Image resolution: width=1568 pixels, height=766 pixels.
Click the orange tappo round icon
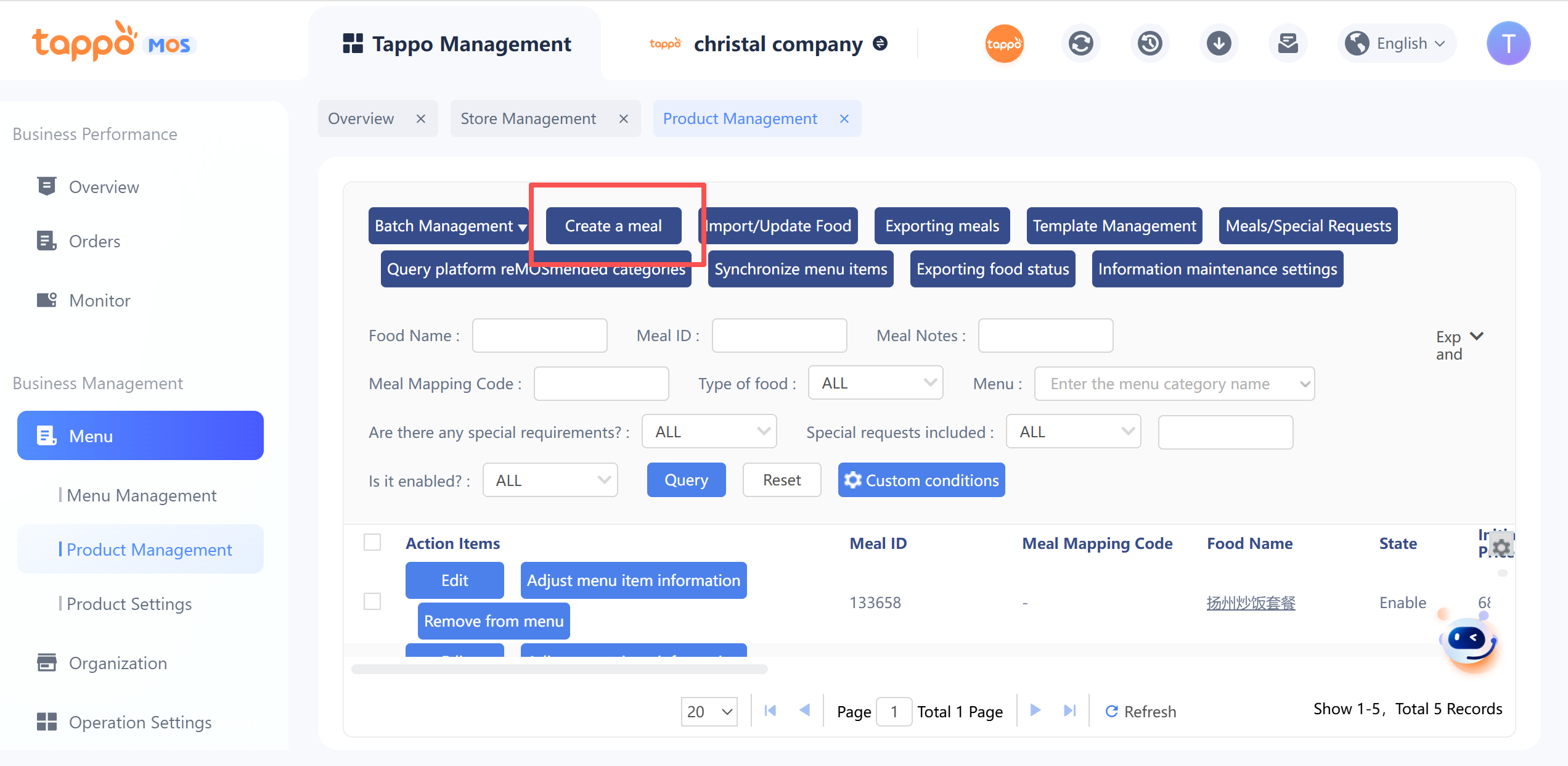coord(1004,43)
